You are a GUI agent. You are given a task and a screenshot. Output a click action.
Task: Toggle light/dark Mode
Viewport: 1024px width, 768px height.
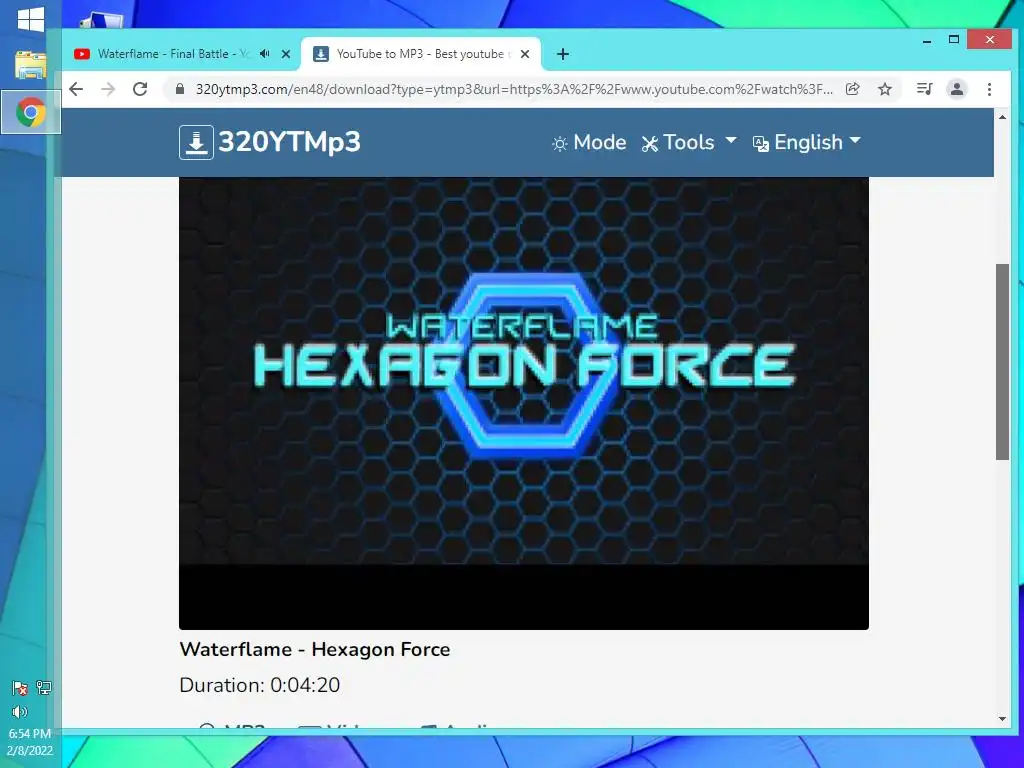tap(588, 142)
